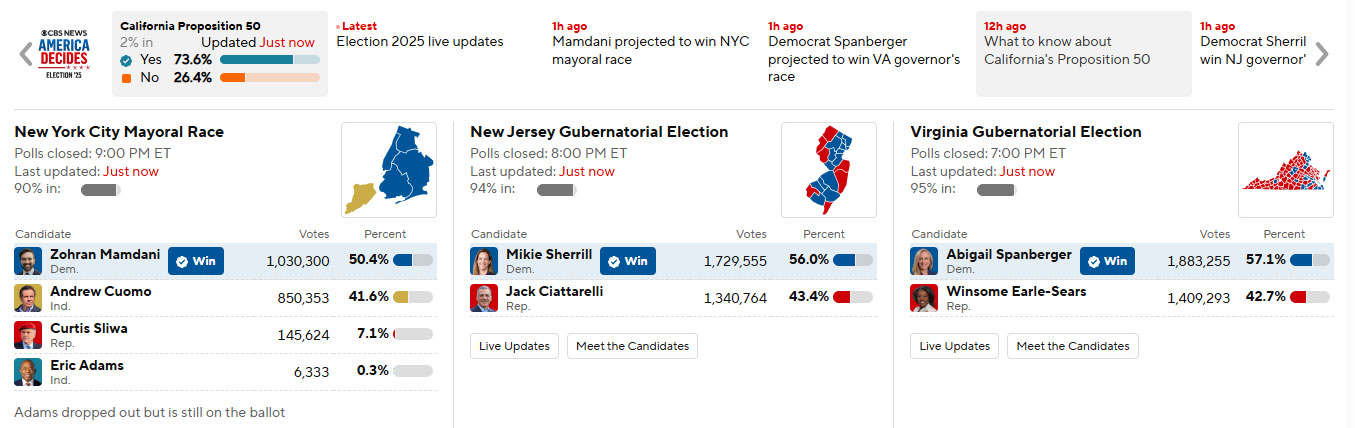Click the Proposition 50 Yes percentage bar
The image size is (1355, 428).
[270, 60]
